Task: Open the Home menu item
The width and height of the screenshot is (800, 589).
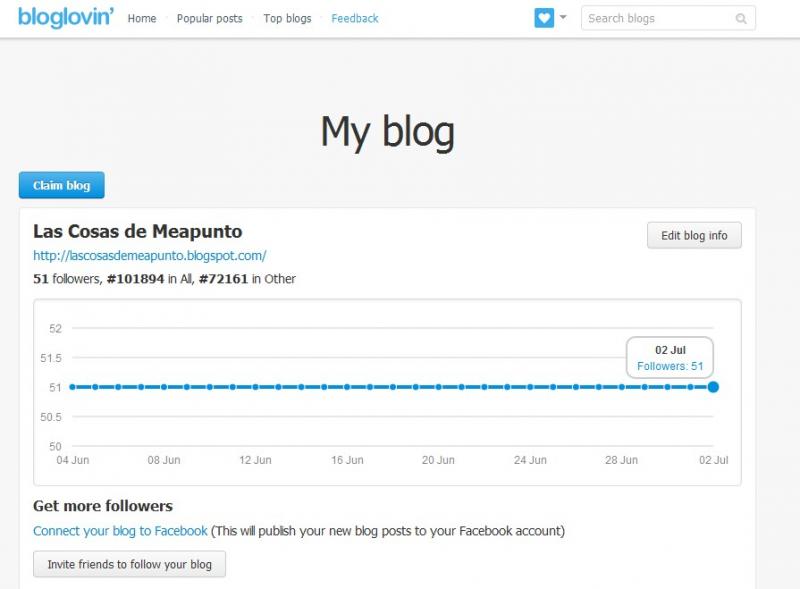Action: 142,18
